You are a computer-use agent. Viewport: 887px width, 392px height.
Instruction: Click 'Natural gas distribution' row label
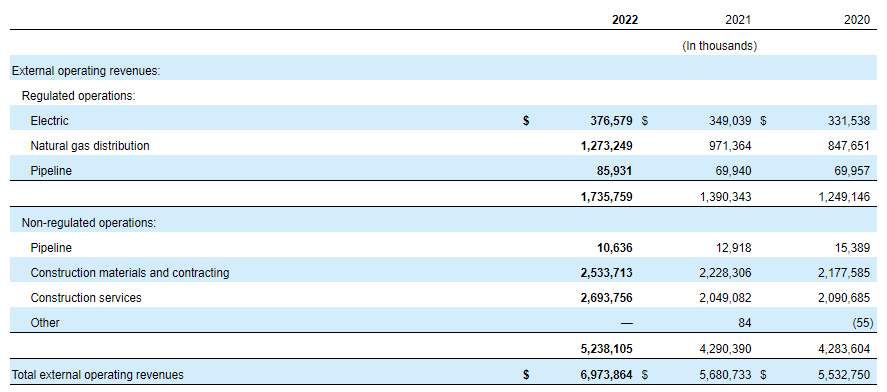pyautogui.click(x=90, y=146)
